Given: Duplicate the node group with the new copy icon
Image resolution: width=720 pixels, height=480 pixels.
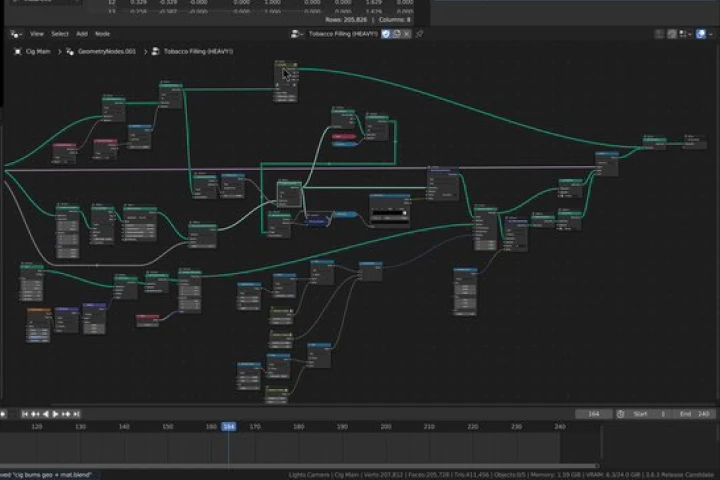Looking at the screenshot, I should coord(397,34).
